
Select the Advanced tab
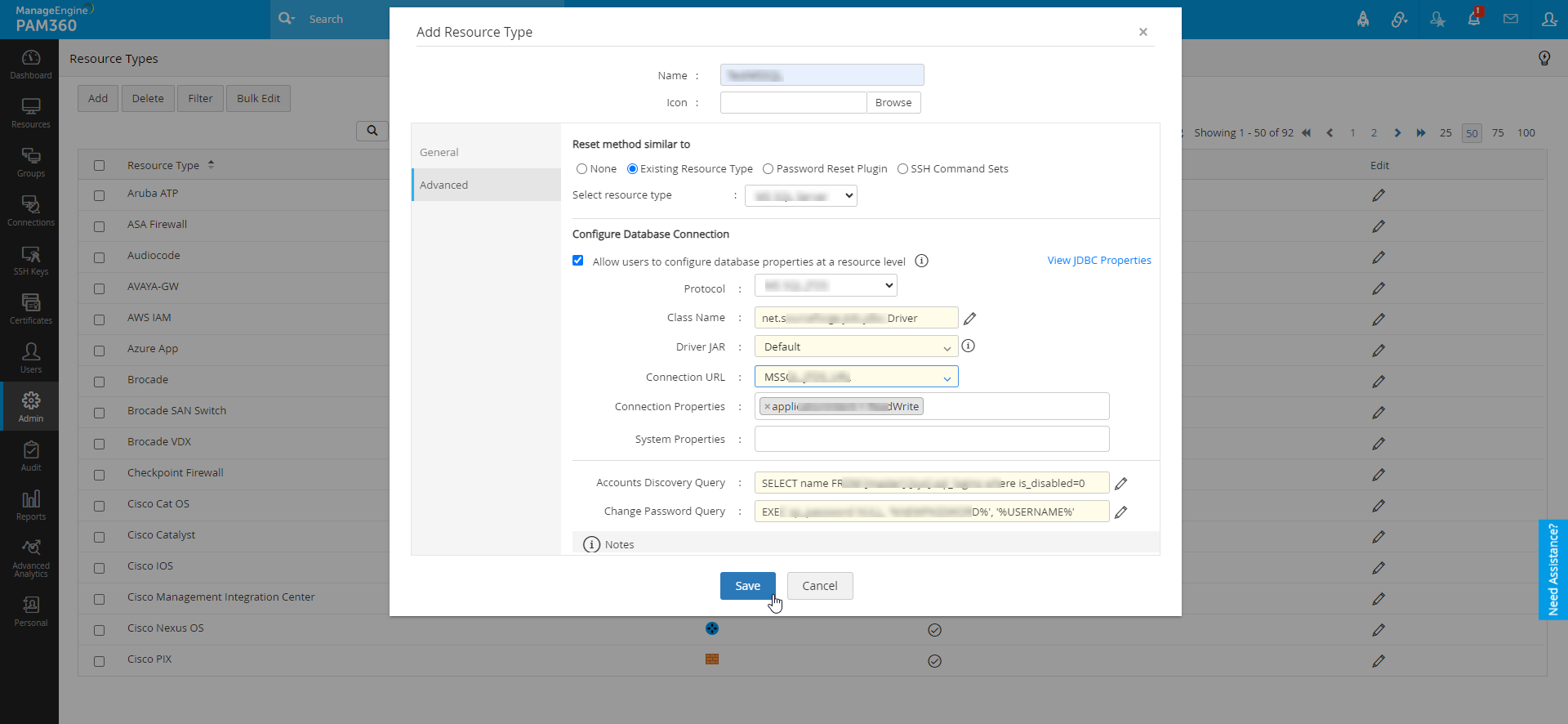[444, 185]
